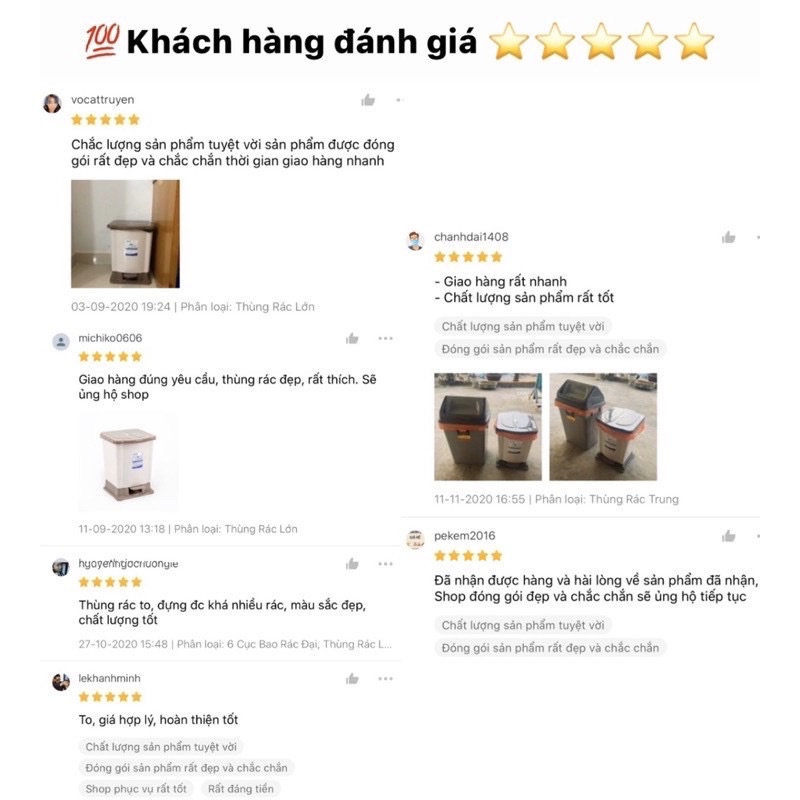Open three-dot menu on lekhanhminh review
This screenshot has height=800, width=800.
[x=385, y=679]
